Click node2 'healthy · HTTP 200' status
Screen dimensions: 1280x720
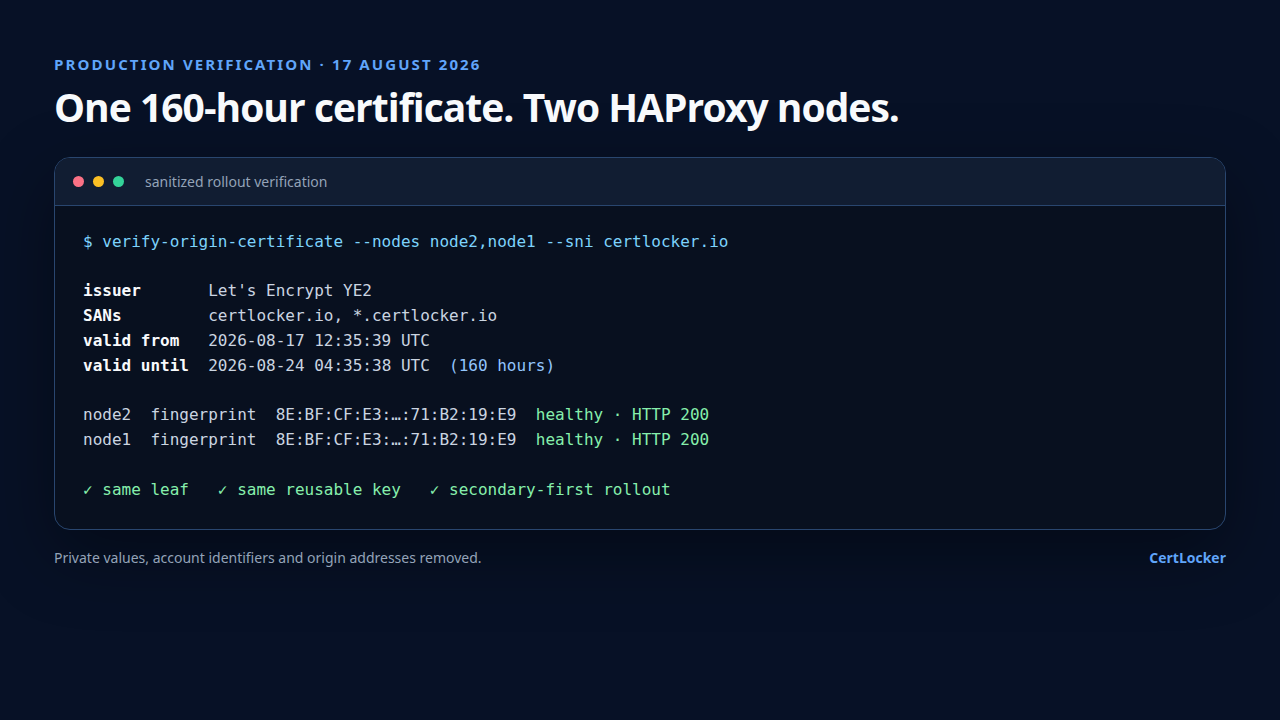click(x=622, y=415)
